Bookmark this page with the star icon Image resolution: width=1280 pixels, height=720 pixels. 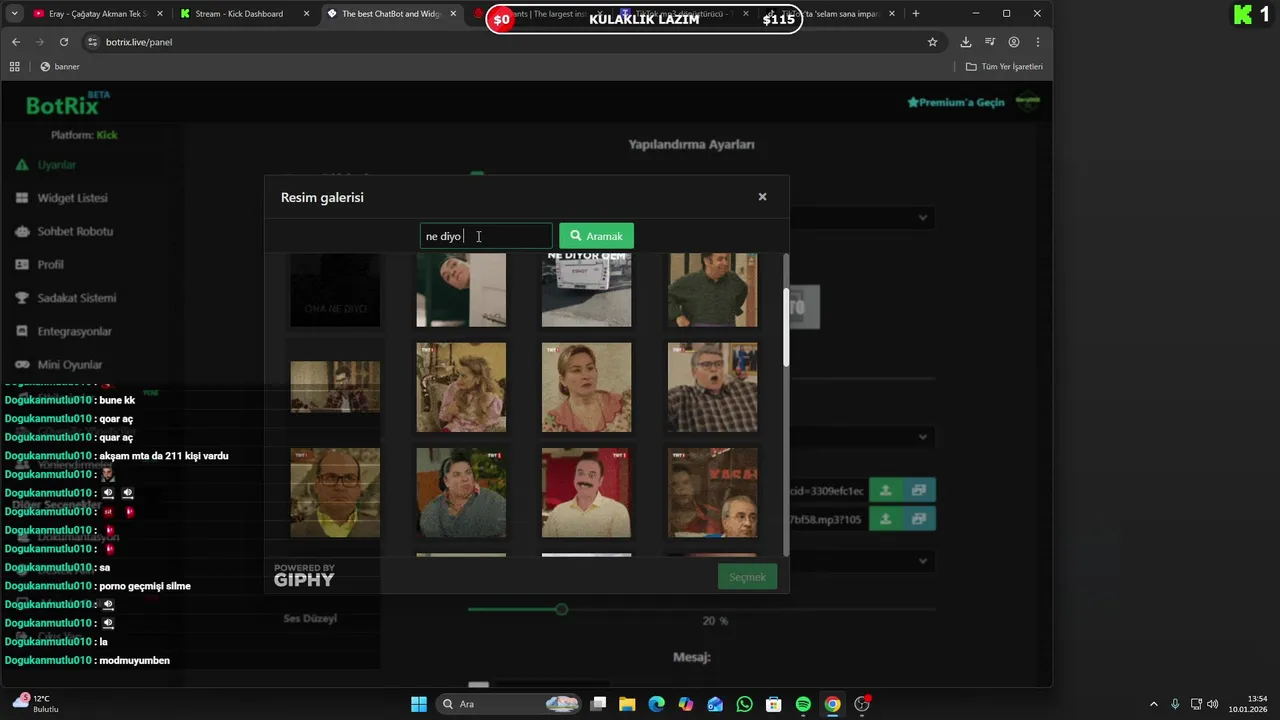tap(932, 42)
